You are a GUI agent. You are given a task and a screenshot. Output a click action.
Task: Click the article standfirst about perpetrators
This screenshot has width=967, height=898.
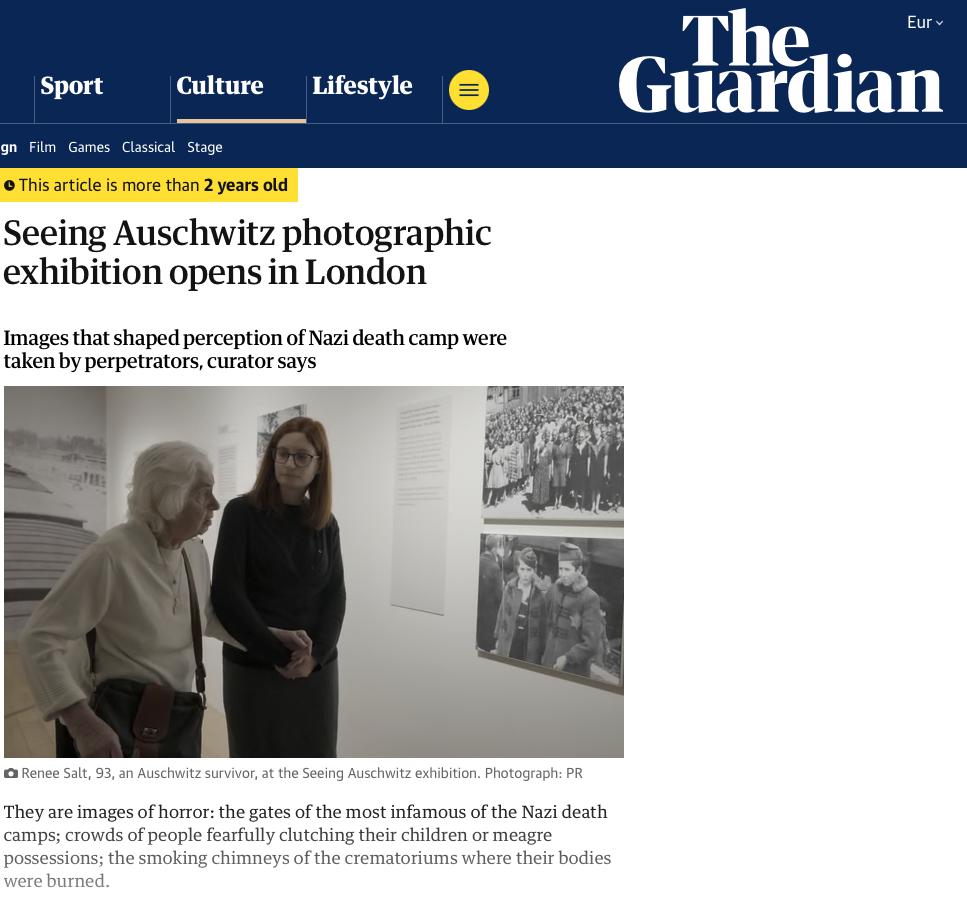255,349
